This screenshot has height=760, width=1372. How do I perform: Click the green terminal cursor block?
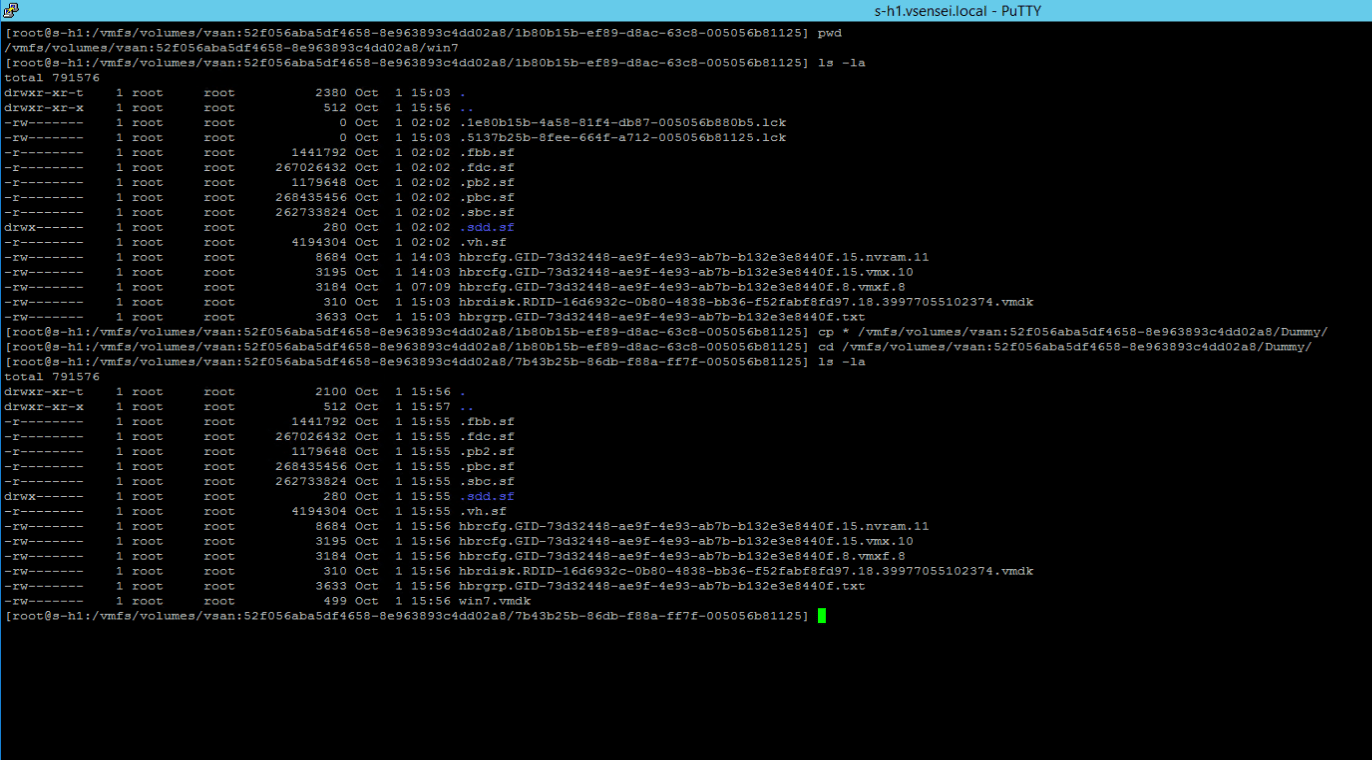(x=822, y=616)
